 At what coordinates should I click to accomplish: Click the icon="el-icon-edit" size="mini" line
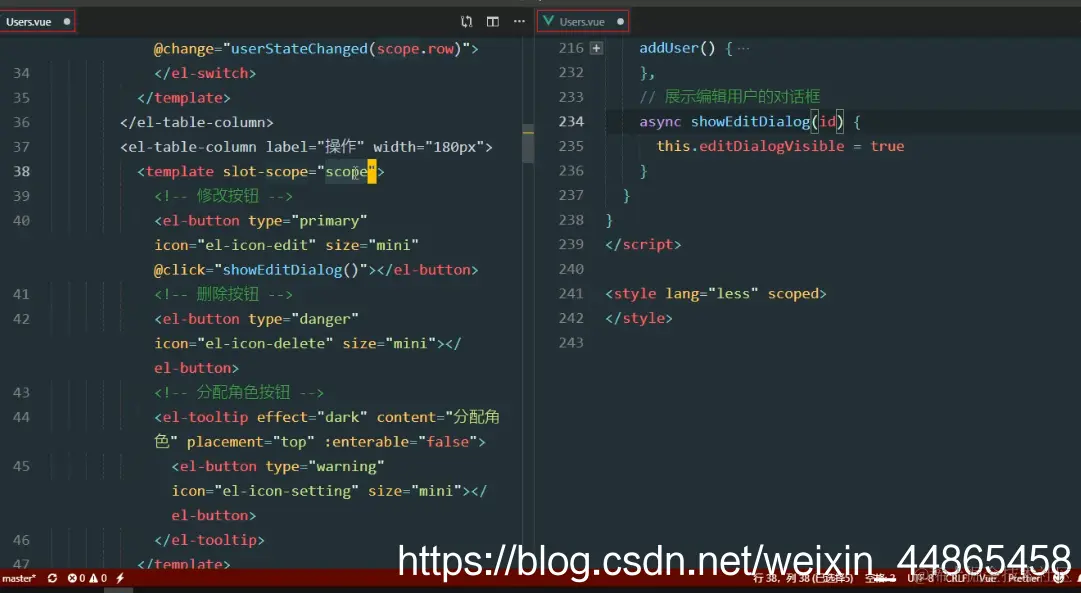[286, 245]
